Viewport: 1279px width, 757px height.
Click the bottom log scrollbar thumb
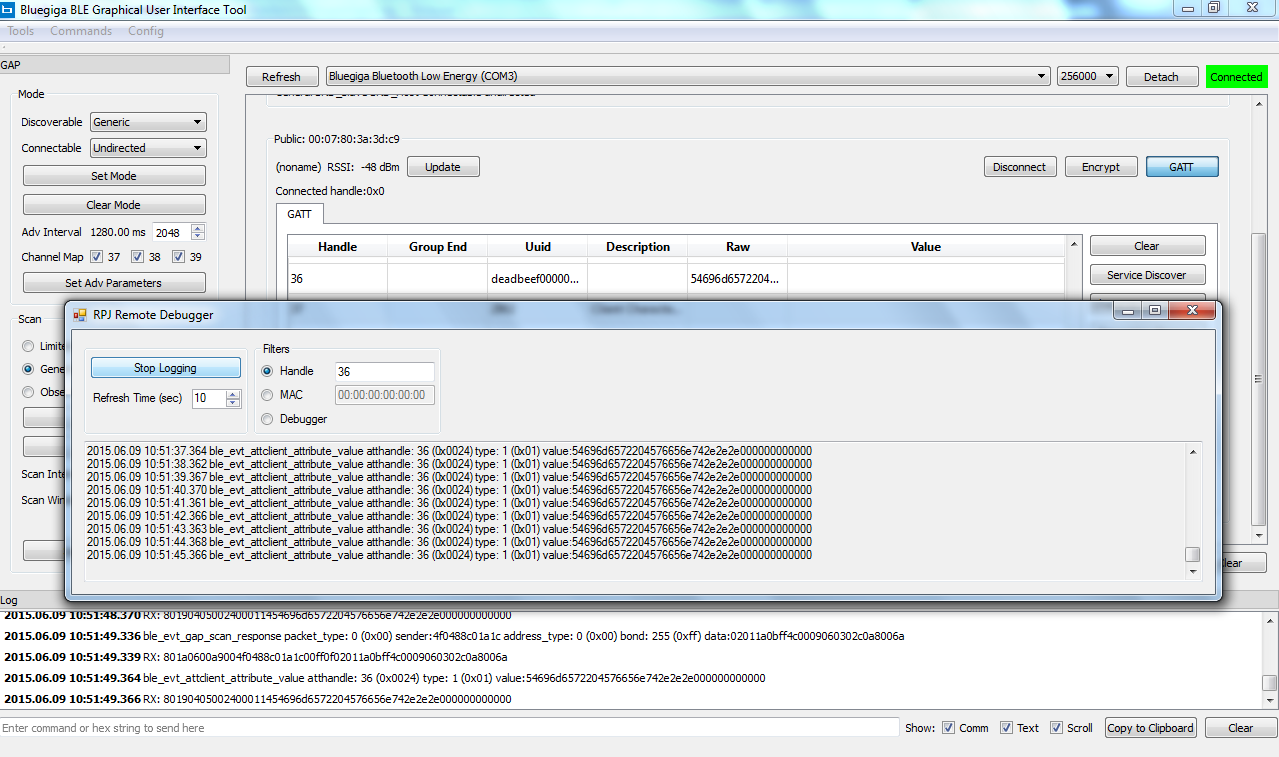pyautogui.click(x=1270, y=683)
